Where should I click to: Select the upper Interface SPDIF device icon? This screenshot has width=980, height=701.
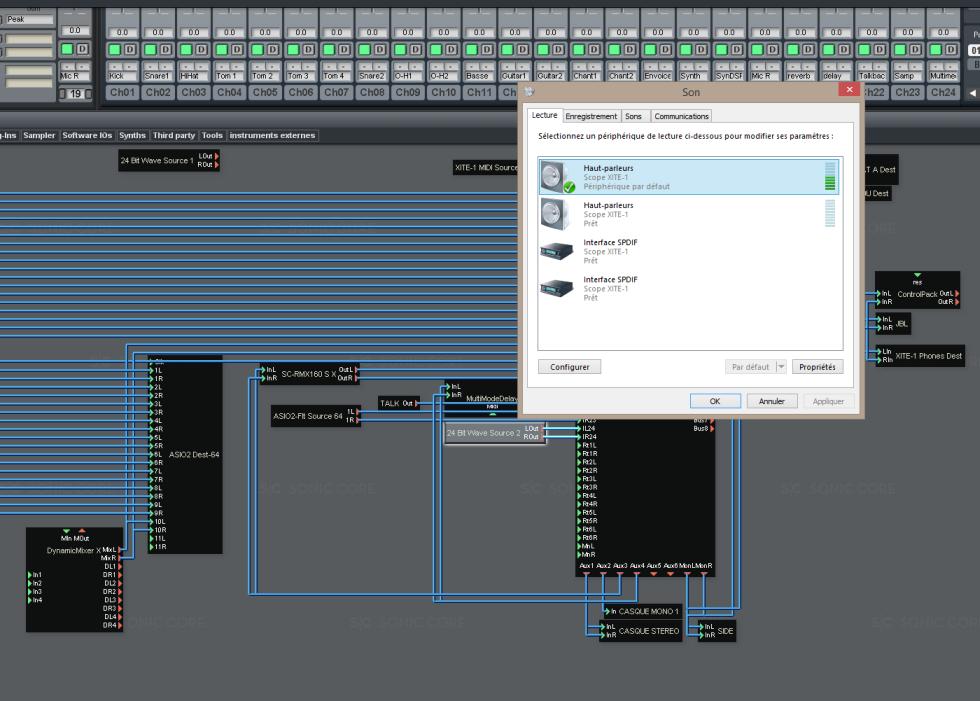point(556,251)
